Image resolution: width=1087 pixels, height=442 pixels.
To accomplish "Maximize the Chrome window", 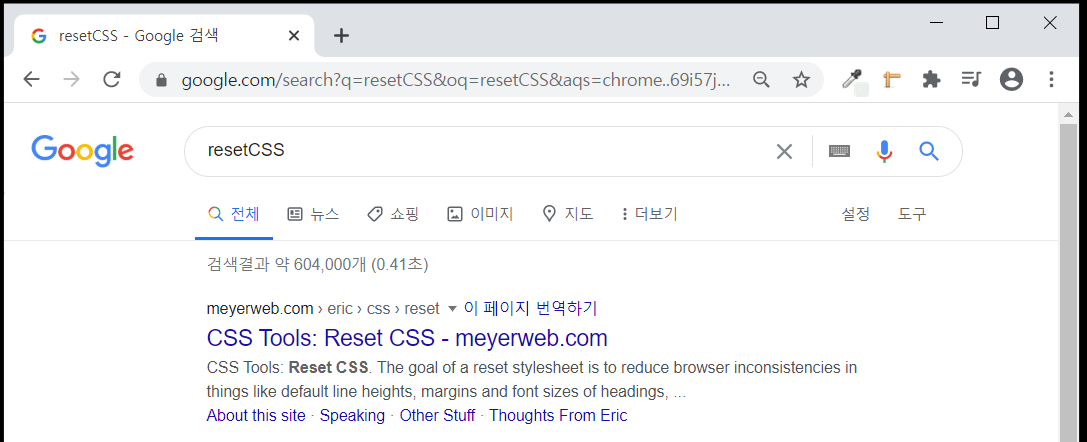I will click(992, 23).
